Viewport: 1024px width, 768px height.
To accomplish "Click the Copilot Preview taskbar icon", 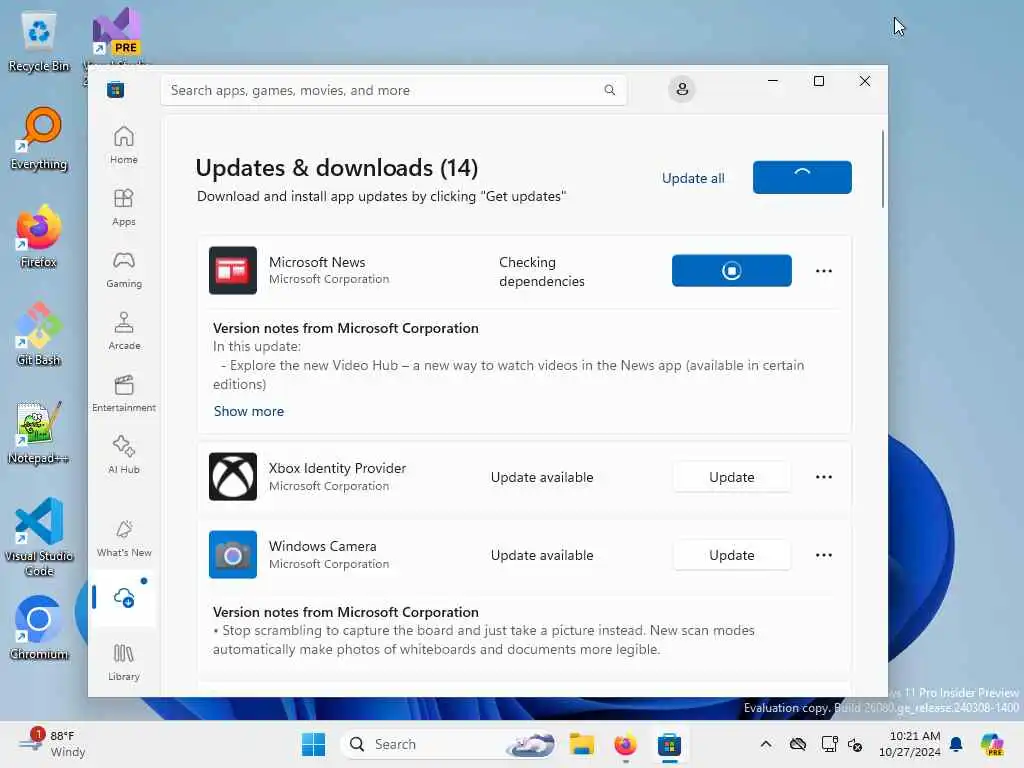I will [992, 744].
